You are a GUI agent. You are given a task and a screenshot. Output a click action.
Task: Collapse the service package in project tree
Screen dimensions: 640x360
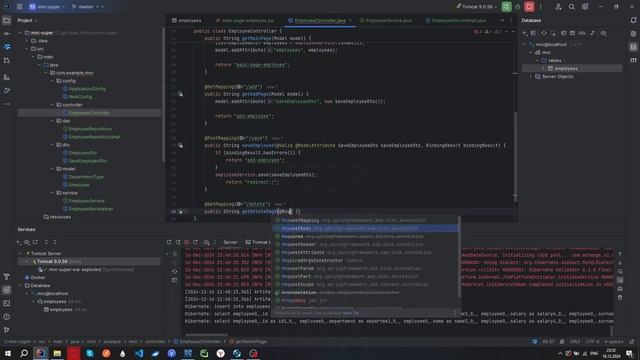tap(53, 193)
